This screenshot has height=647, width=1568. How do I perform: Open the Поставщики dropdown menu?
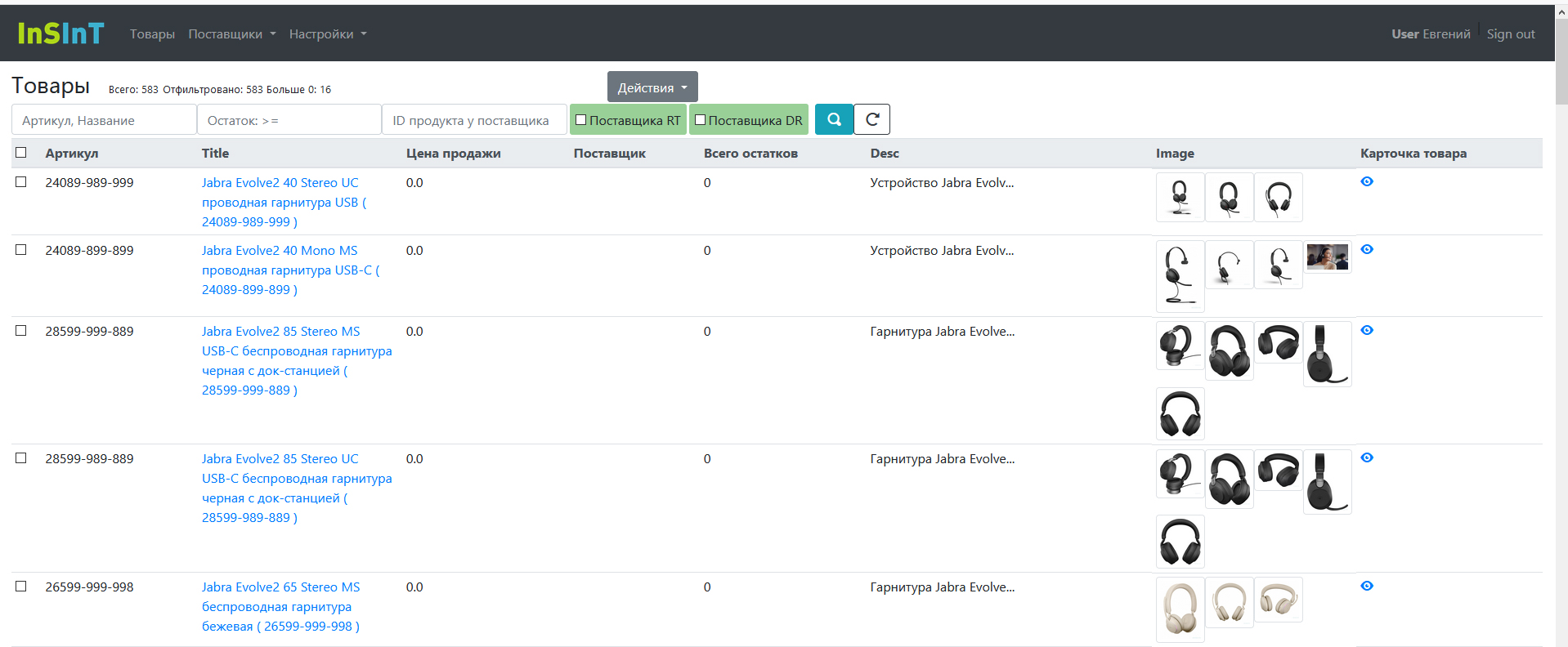pos(231,34)
